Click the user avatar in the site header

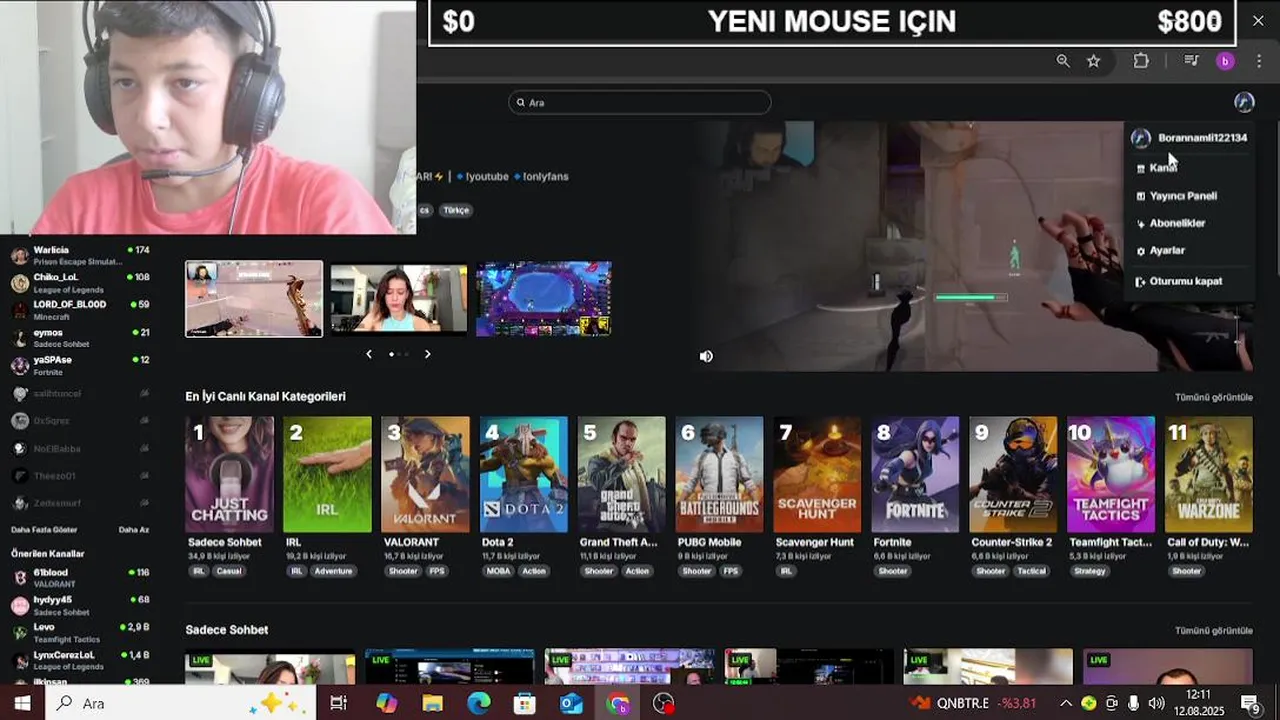point(1244,102)
